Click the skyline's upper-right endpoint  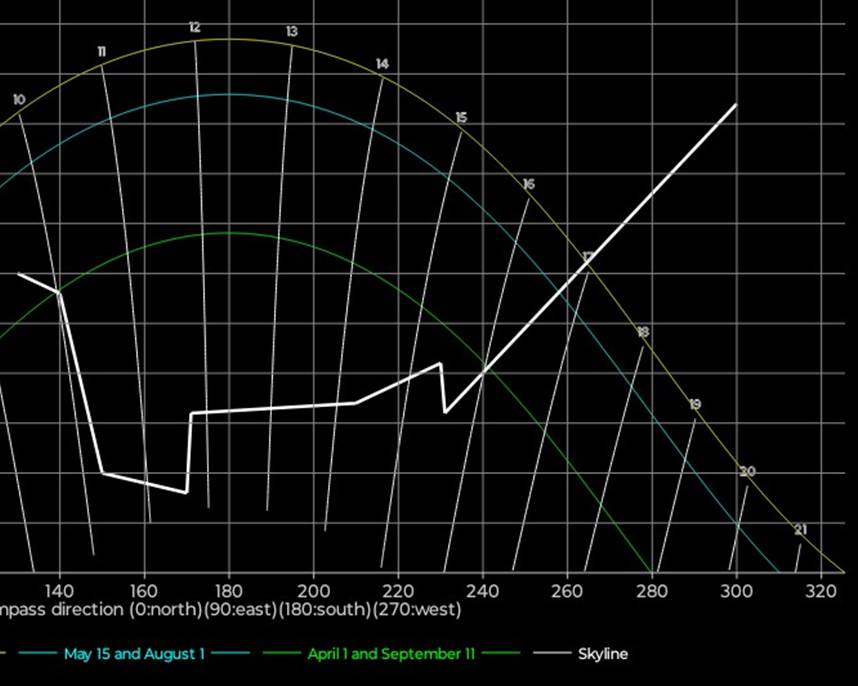tap(736, 104)
